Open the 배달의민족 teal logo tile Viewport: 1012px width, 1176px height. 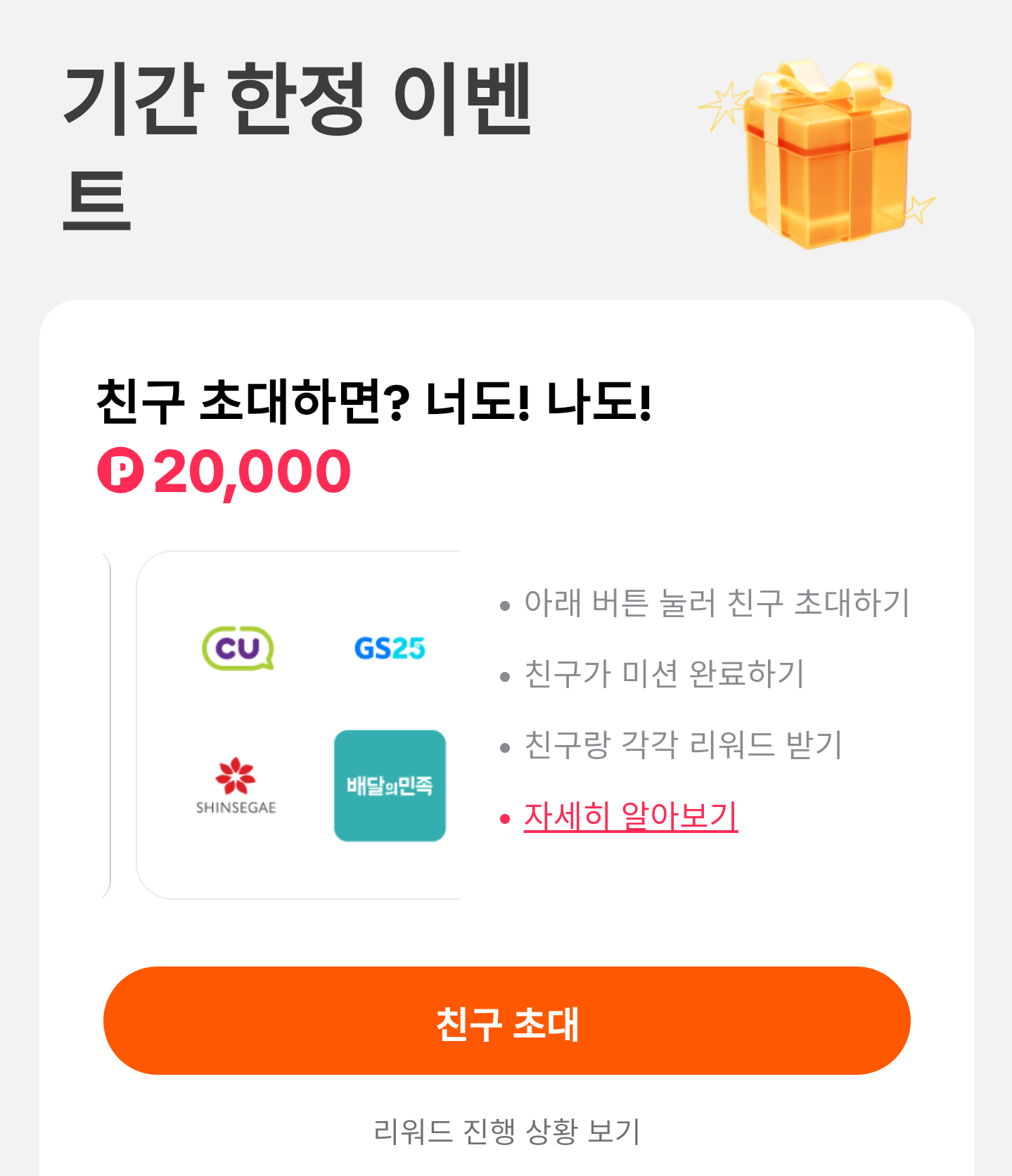click(x=390, y=785)
